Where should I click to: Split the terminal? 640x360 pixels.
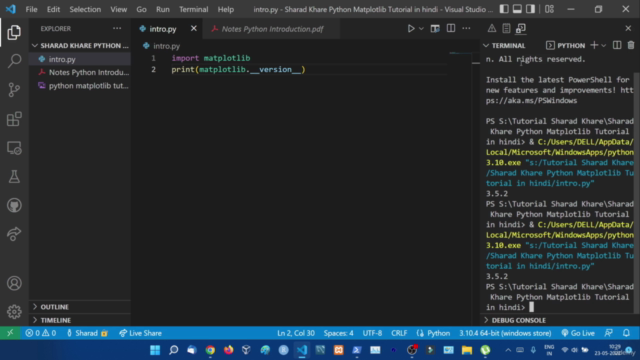[617, 45]
